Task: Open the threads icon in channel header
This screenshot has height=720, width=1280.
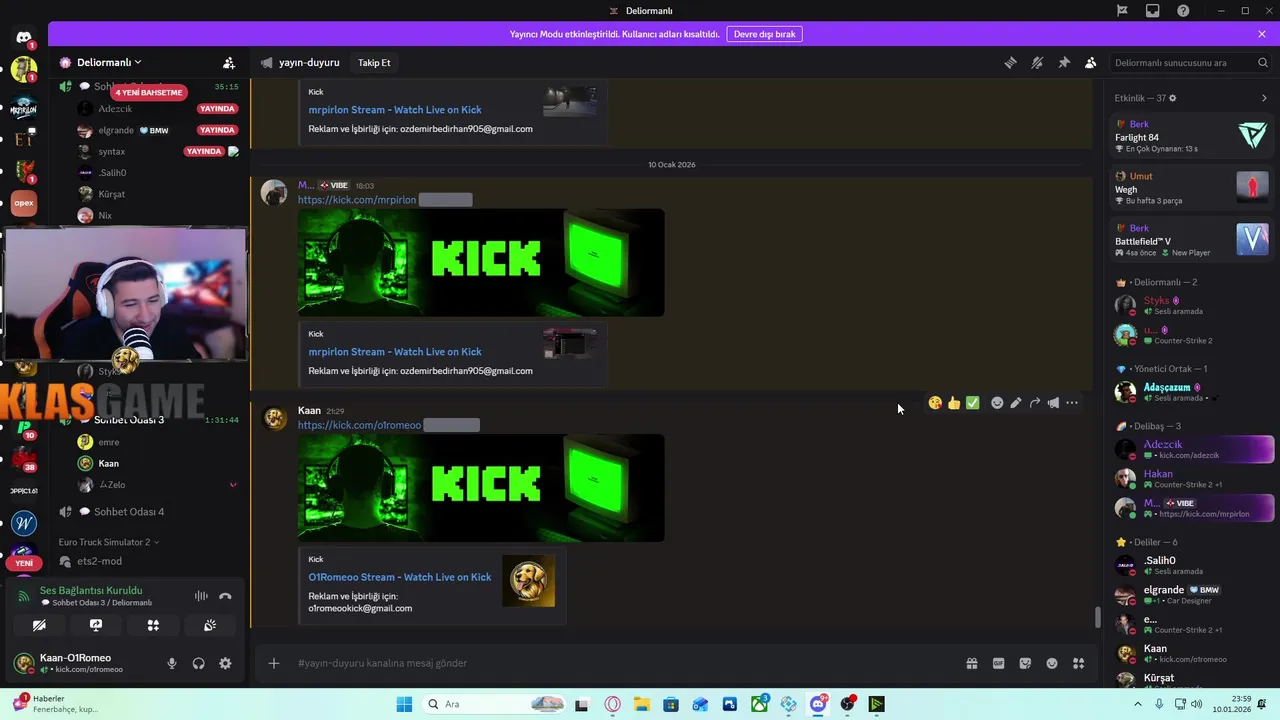Action: pos(1010,62)
